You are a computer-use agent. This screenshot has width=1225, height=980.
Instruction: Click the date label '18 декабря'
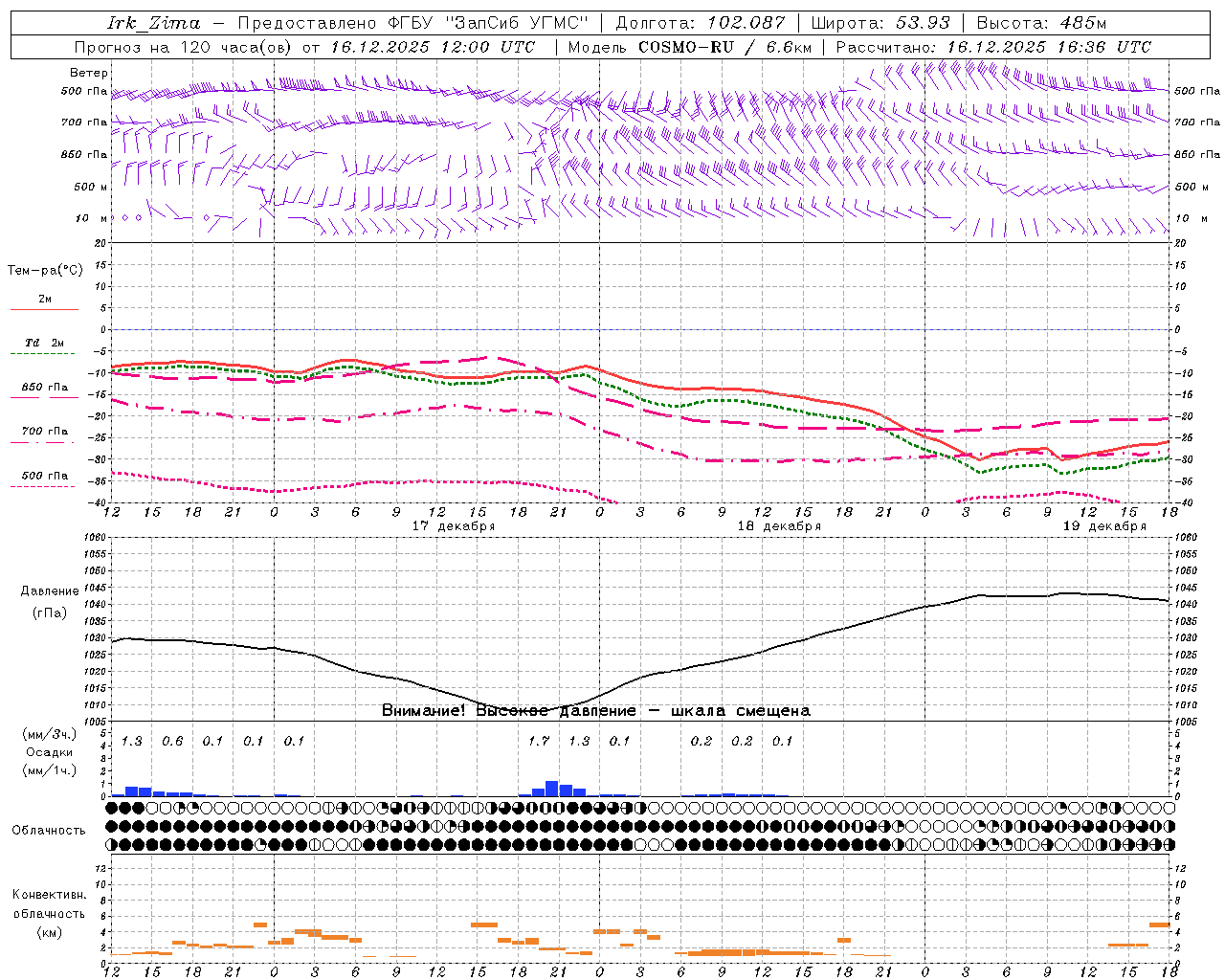click(x=779, y=526)
